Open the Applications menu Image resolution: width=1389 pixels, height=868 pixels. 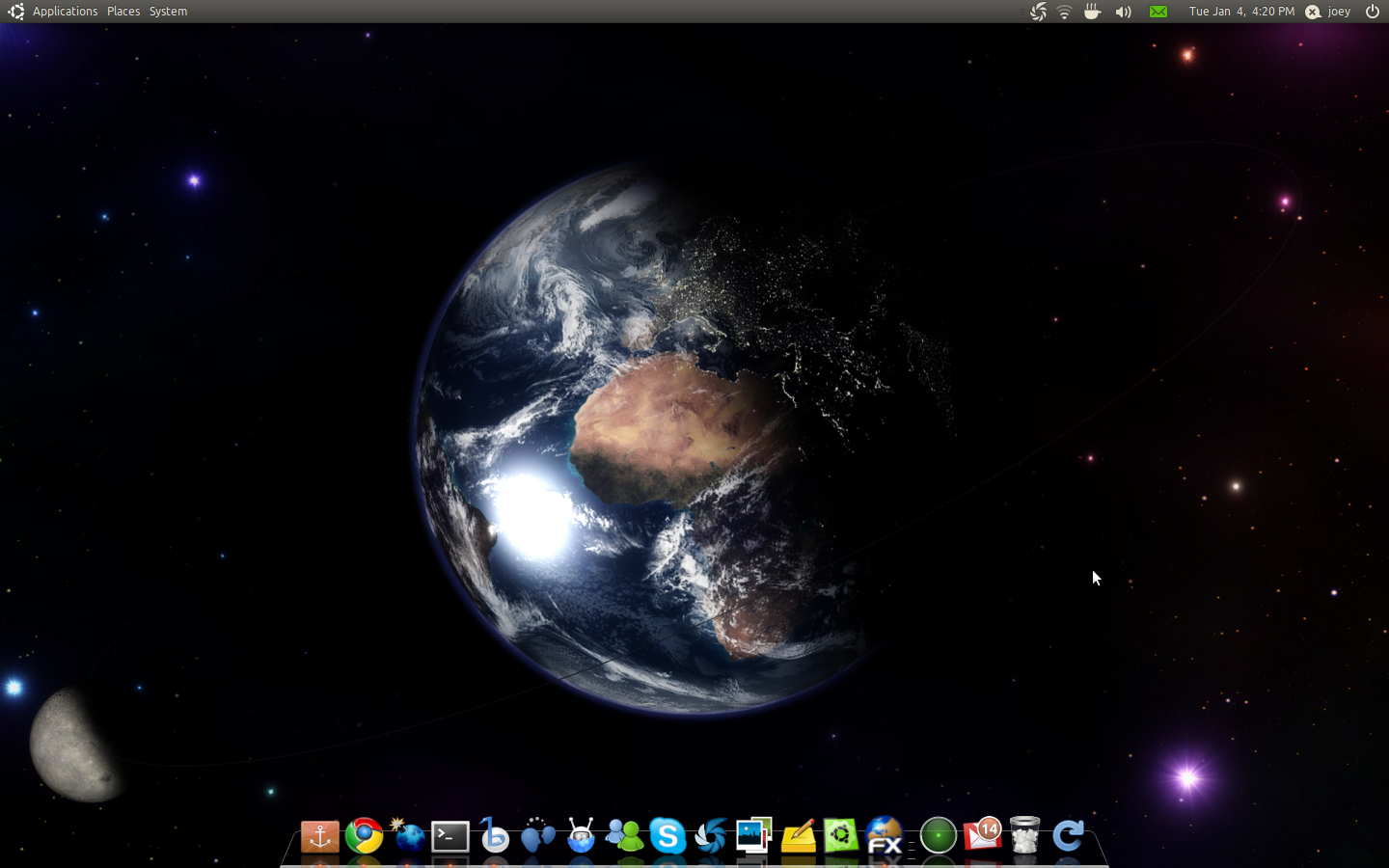tap(65, 11)
